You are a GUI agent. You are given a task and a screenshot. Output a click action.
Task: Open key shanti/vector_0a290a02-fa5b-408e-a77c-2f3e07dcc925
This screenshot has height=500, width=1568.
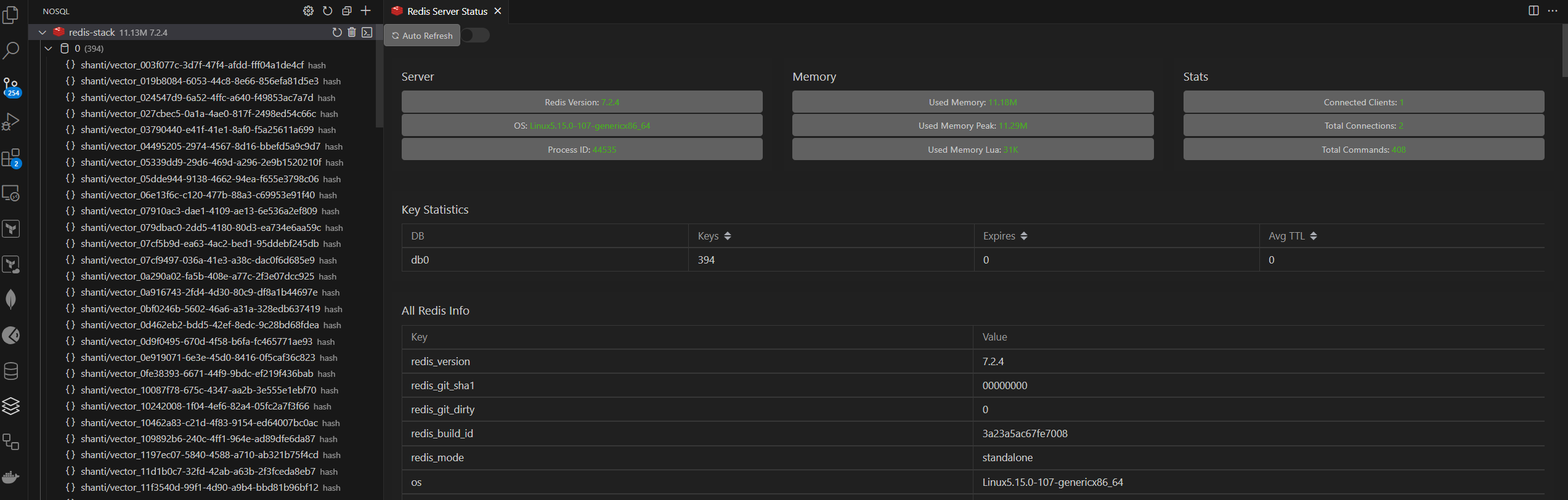pyautogui.click(x=197, y=276)
